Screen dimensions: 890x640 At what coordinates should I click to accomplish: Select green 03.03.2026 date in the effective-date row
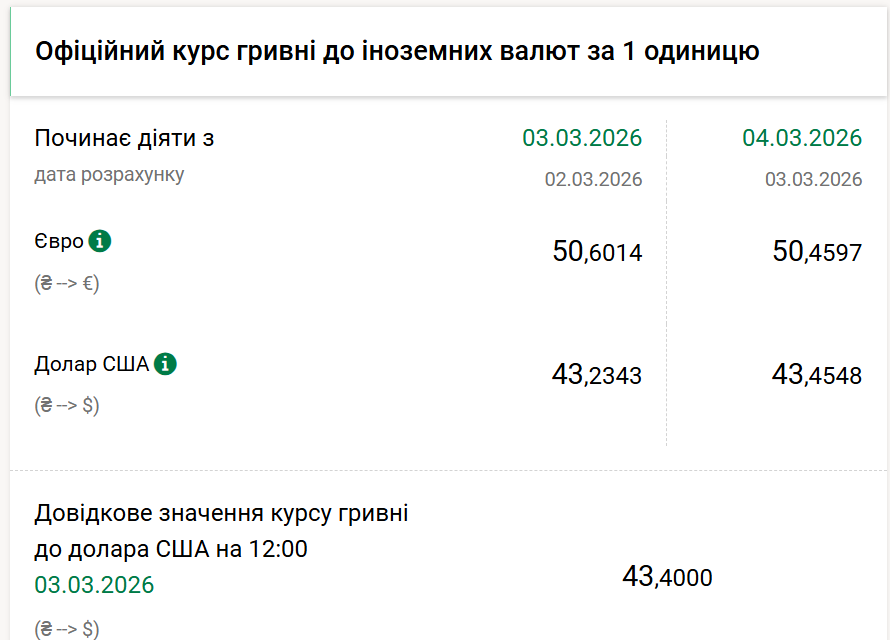pos(581,138)
